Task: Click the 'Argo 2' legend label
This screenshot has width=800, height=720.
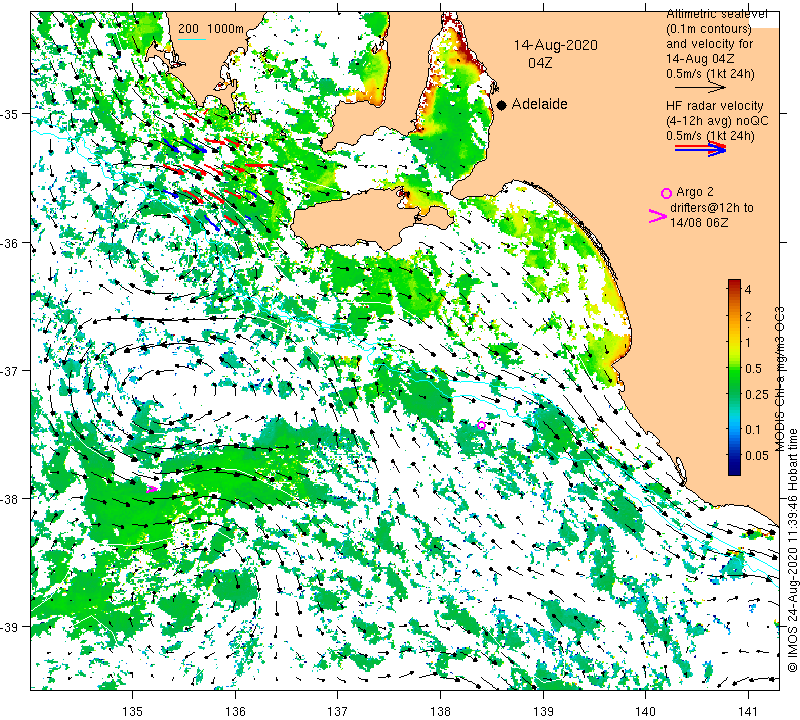Action: tap(695, 192)
